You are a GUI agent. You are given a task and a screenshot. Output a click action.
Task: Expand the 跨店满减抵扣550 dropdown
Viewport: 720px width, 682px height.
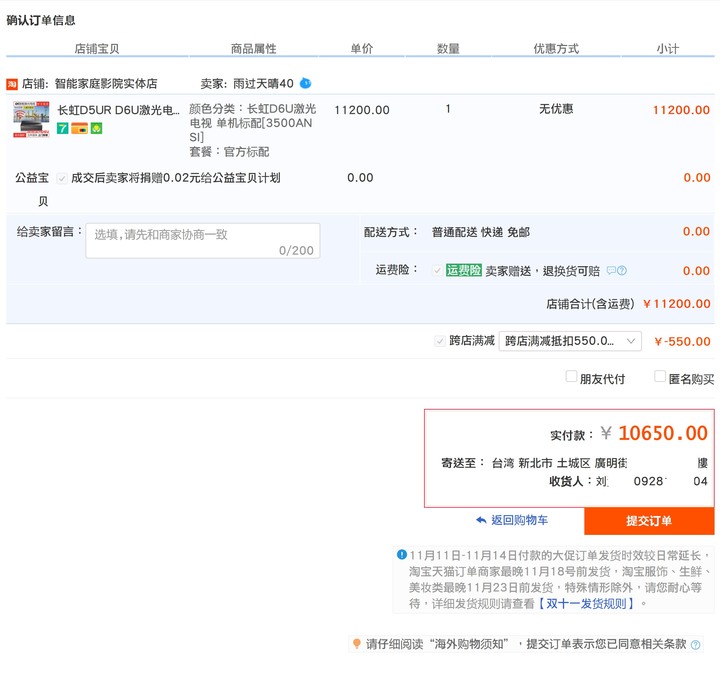click(570, 341)
